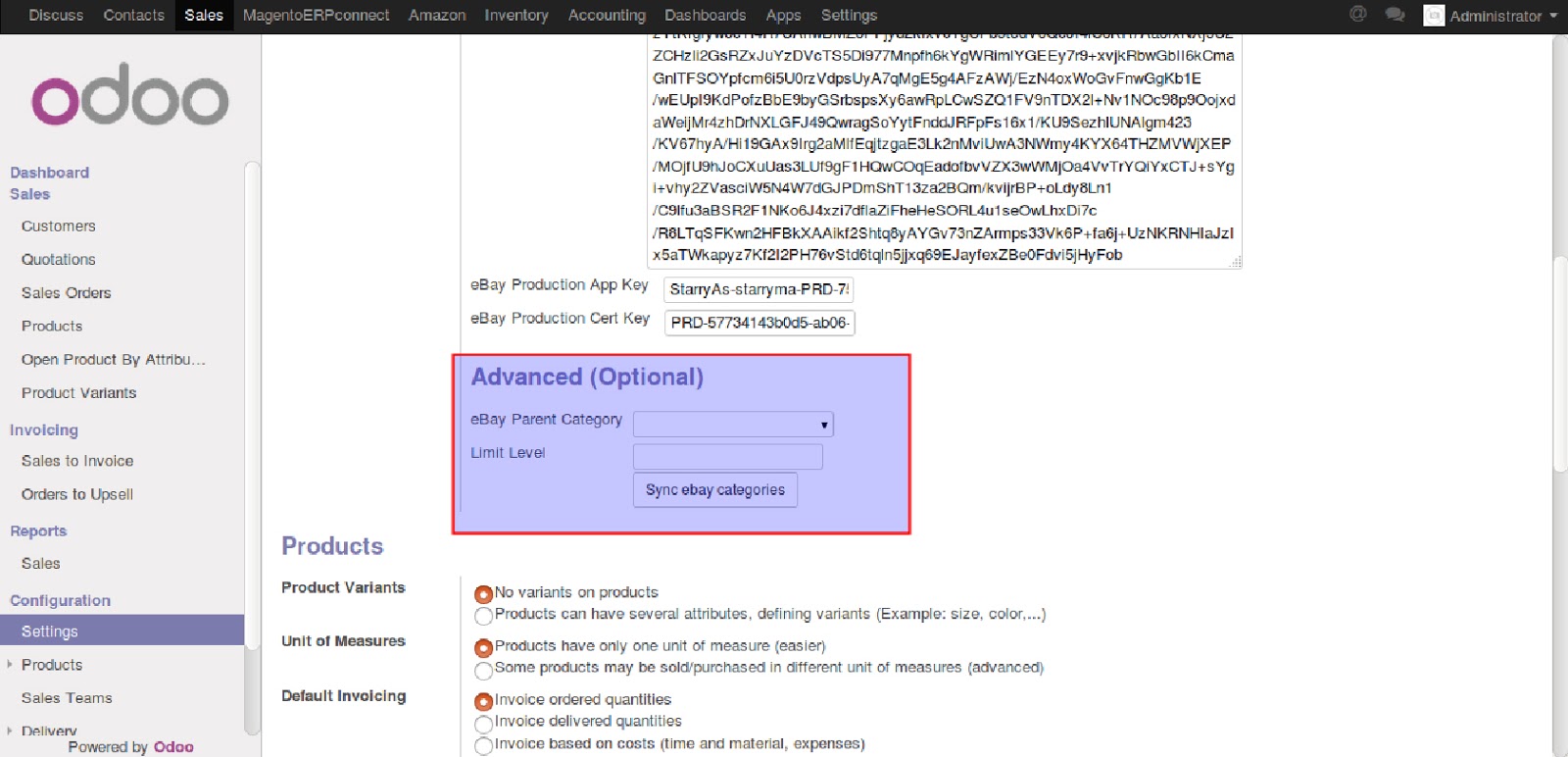
Task: Open the Contacts menu
Action: (134, 16)
